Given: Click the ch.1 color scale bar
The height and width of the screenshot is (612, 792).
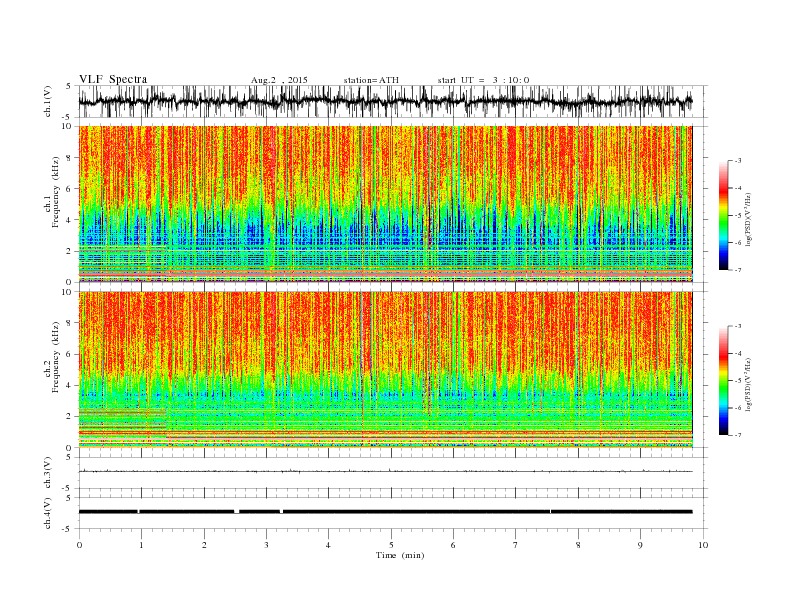Looking at the screenshot, I should tap(724, 216).
